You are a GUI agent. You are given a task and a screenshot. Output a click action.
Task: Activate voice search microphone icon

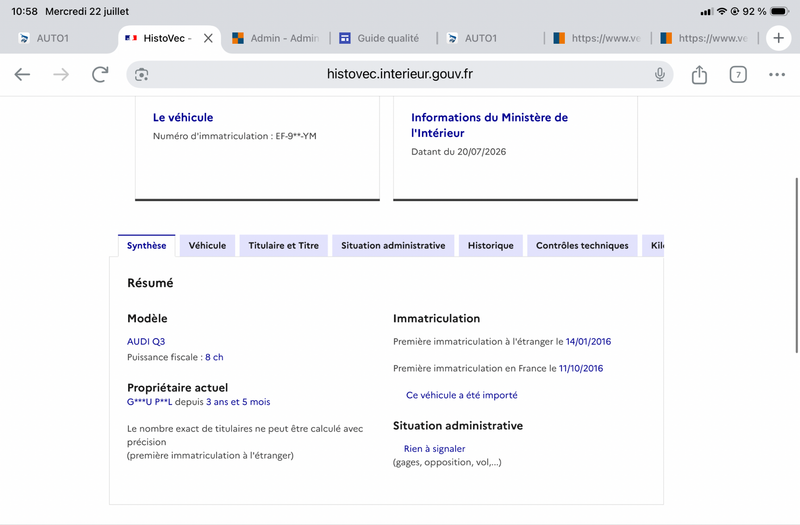660,74
